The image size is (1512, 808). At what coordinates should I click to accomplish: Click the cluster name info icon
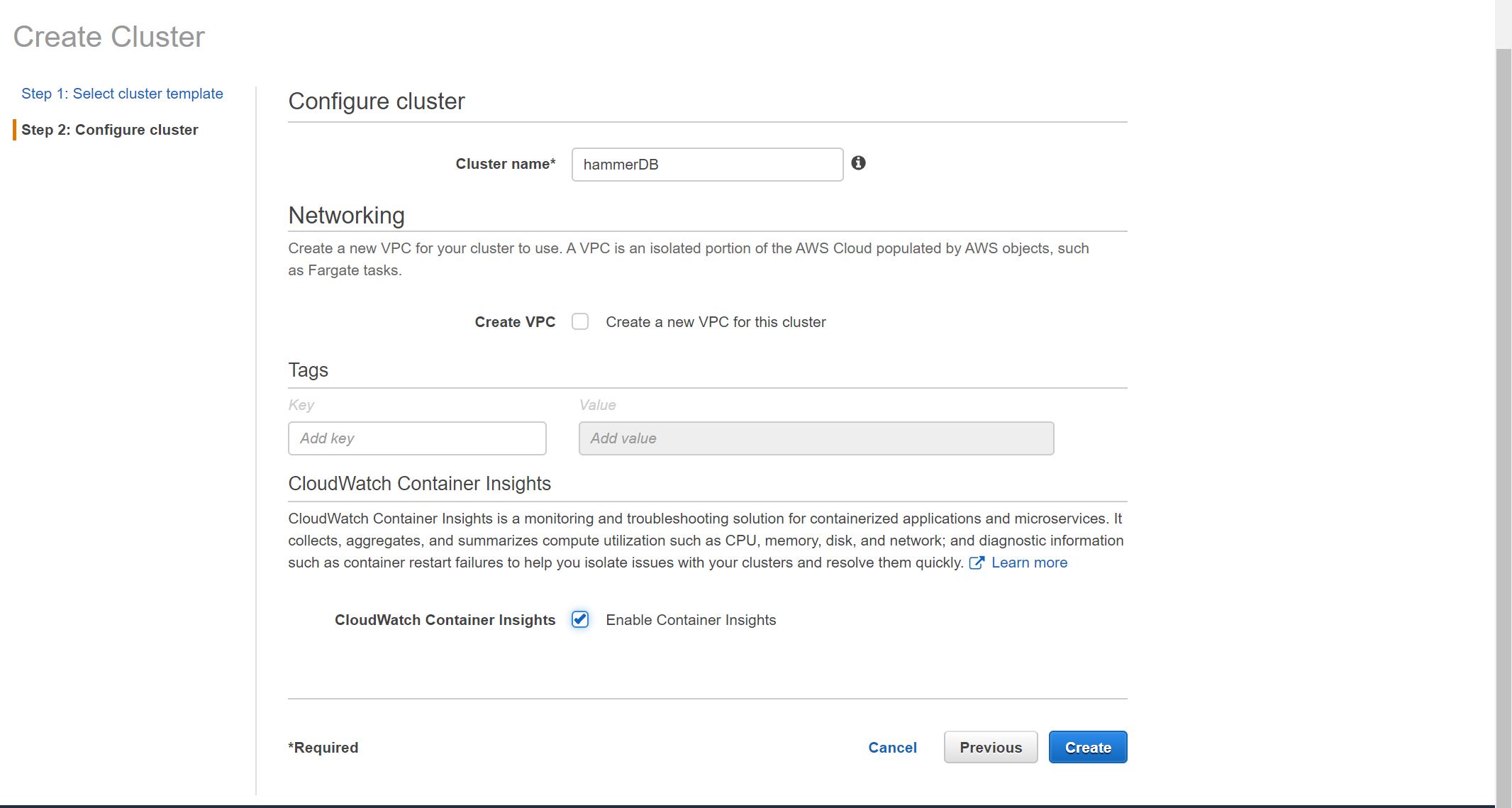(x=858, y=163)
